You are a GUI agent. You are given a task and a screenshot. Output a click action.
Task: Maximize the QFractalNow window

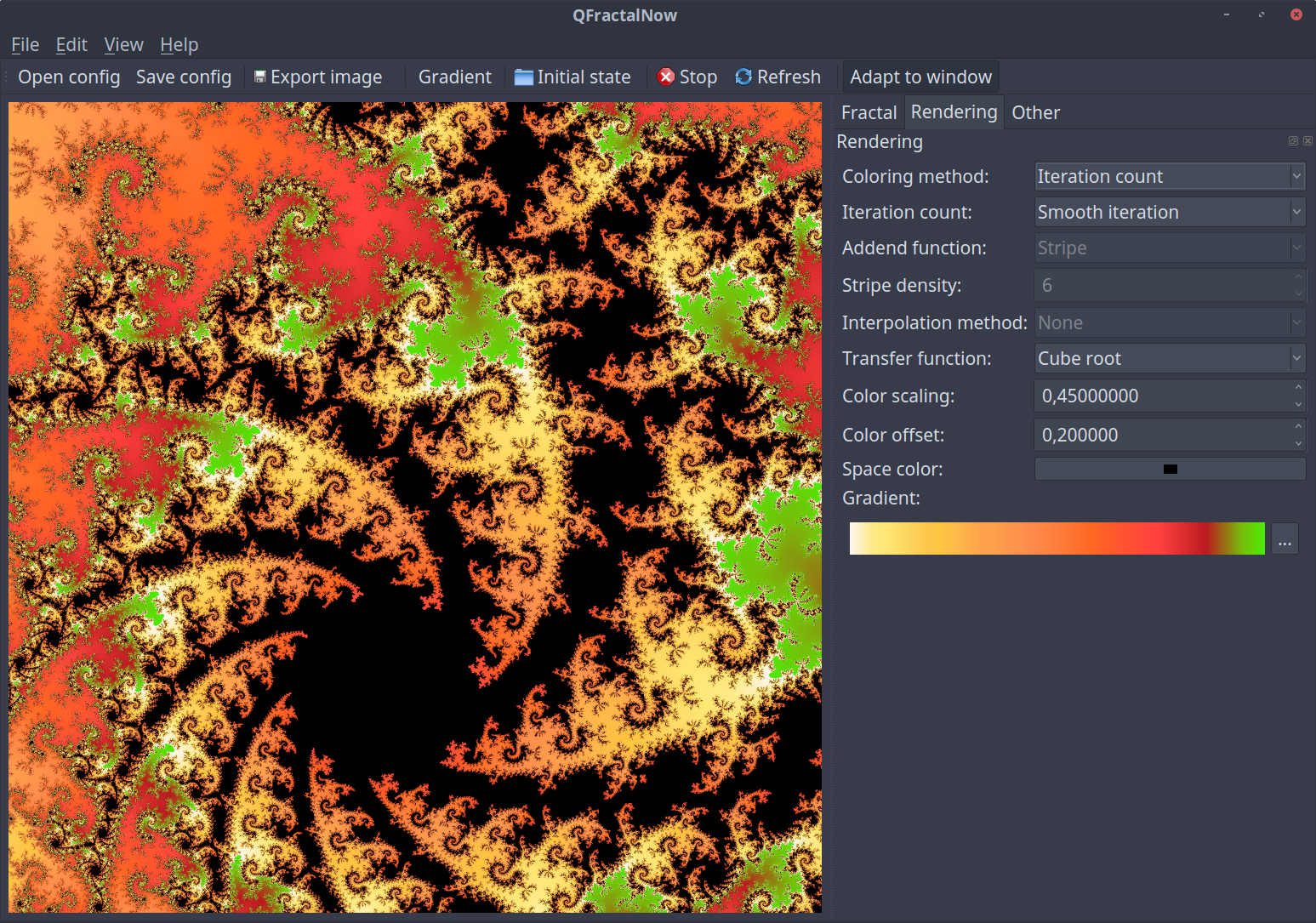1262,14
